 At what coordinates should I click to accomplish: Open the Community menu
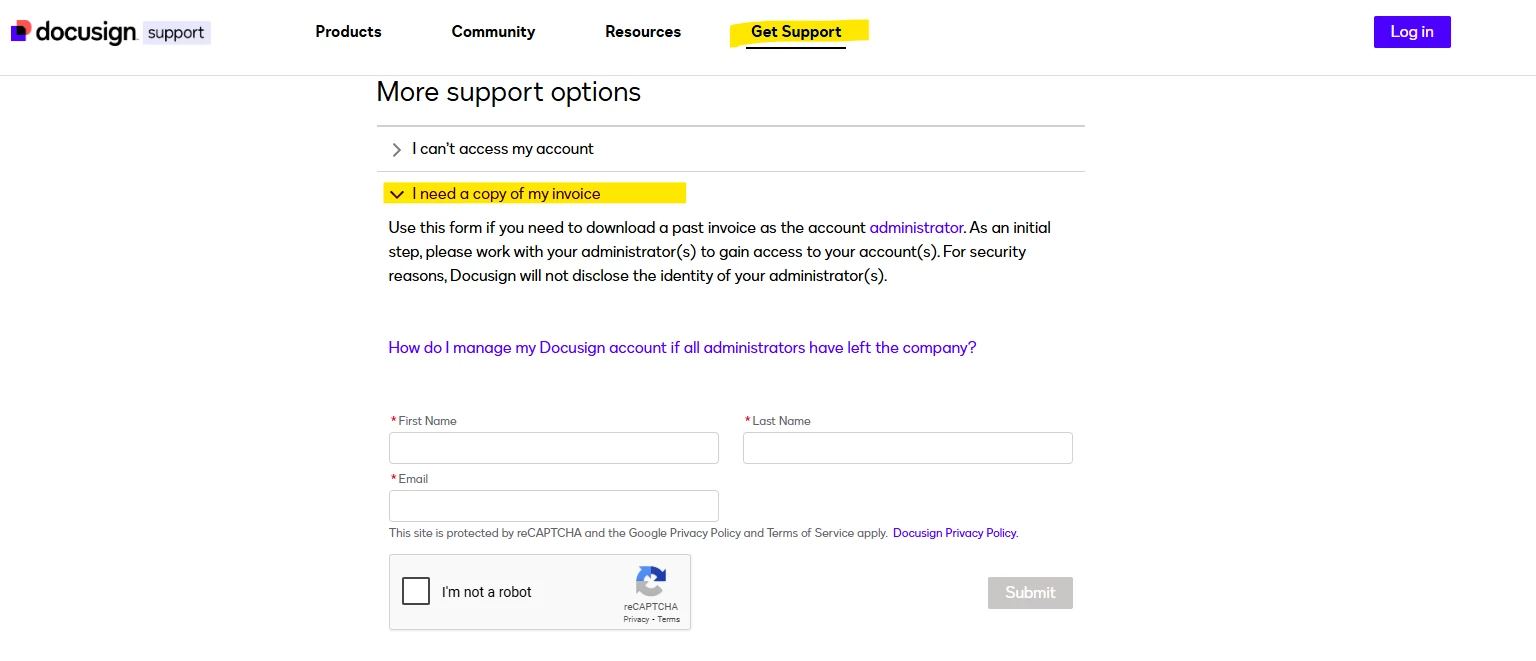[493, 32]
